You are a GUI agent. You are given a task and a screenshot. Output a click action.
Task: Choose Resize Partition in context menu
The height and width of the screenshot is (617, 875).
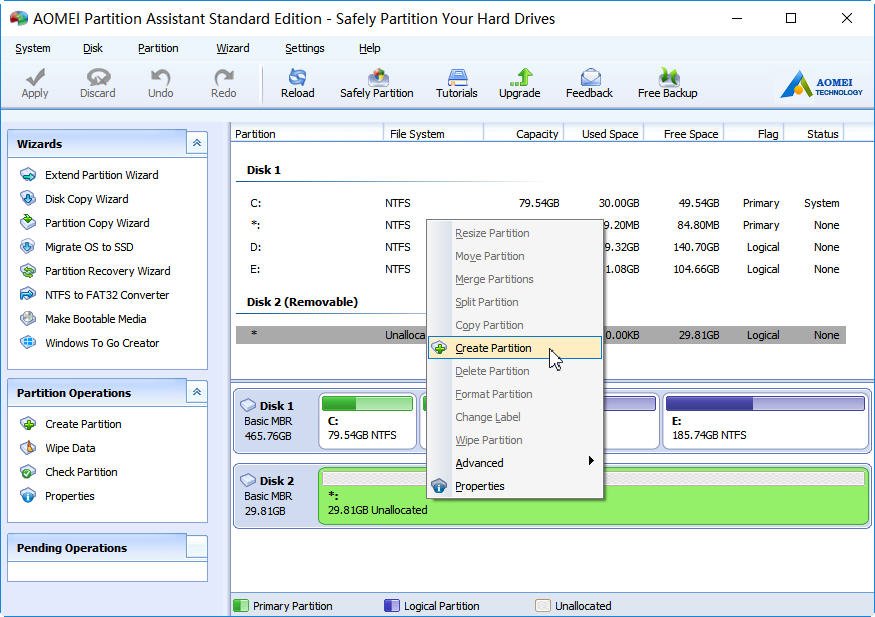(515, 233)
